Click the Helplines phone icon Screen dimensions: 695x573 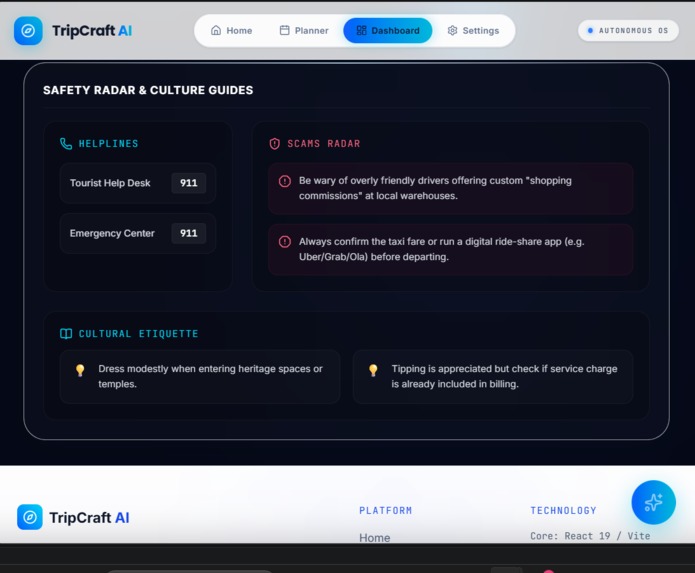coord(66,144)
